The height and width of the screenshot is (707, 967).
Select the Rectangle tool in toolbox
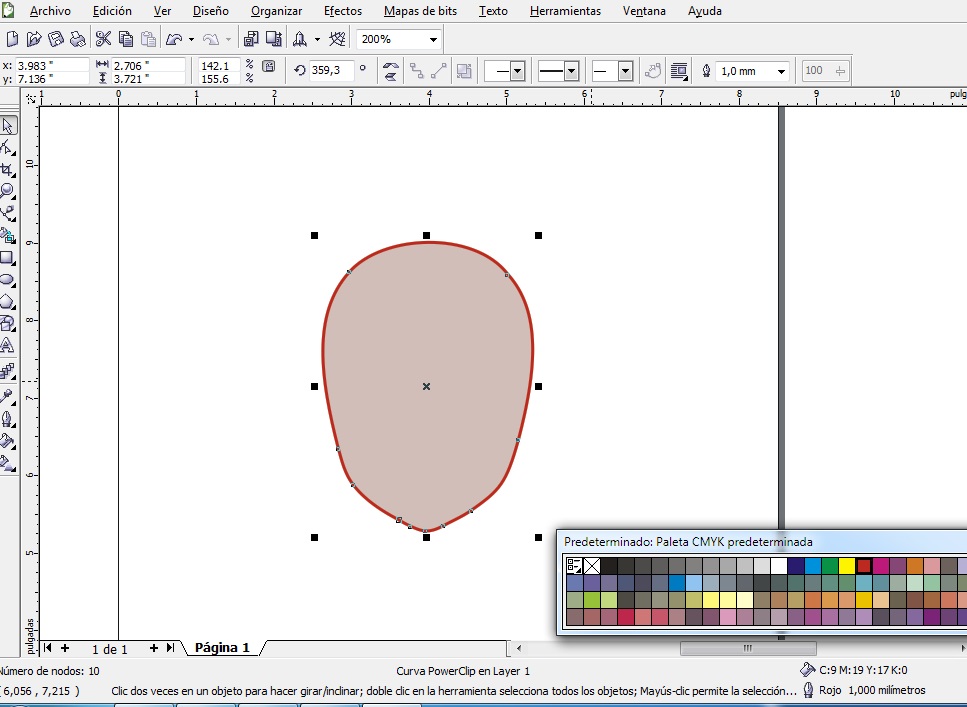tap(7, 257)
